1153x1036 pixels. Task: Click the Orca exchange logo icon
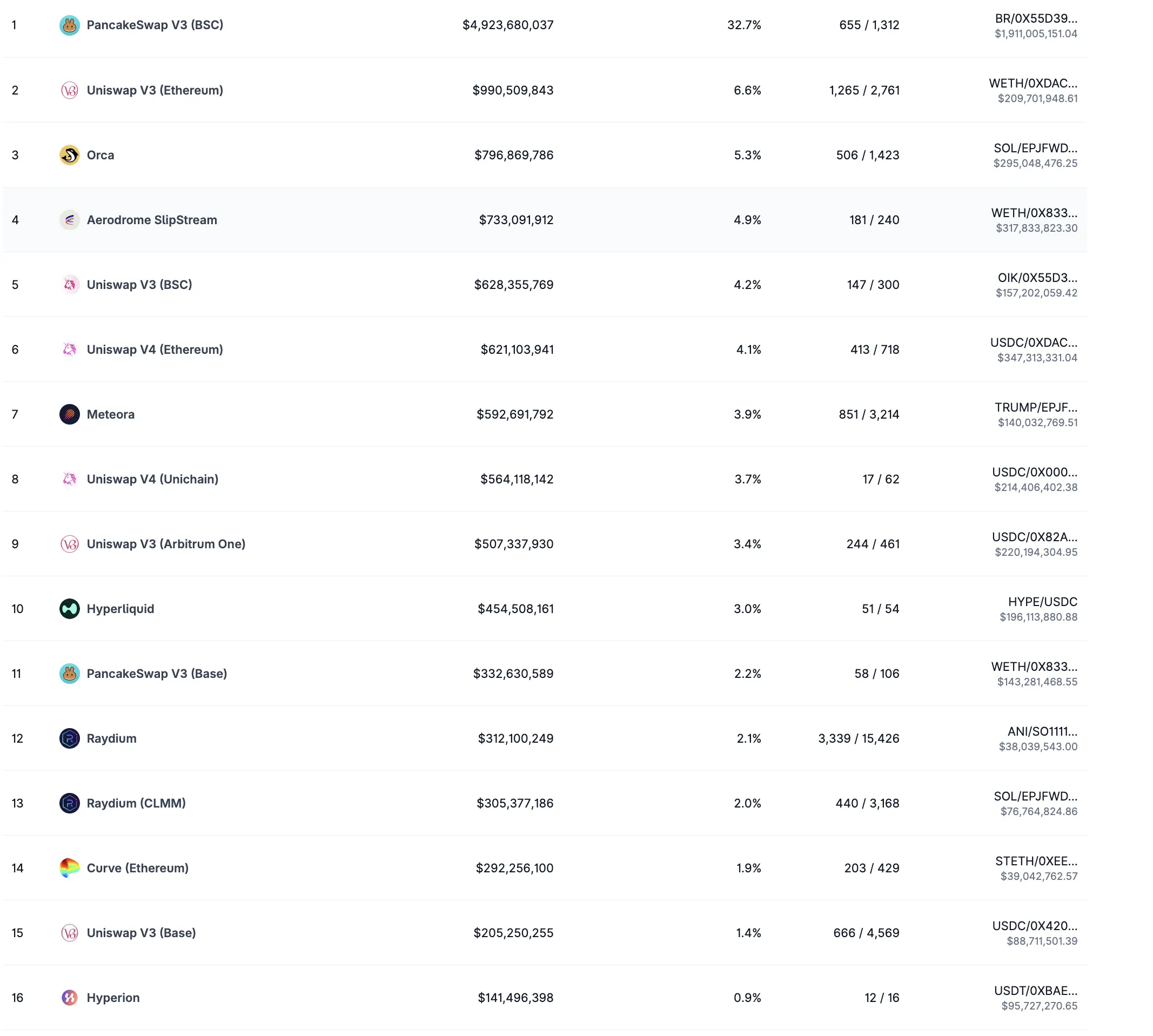pos(70,155)
